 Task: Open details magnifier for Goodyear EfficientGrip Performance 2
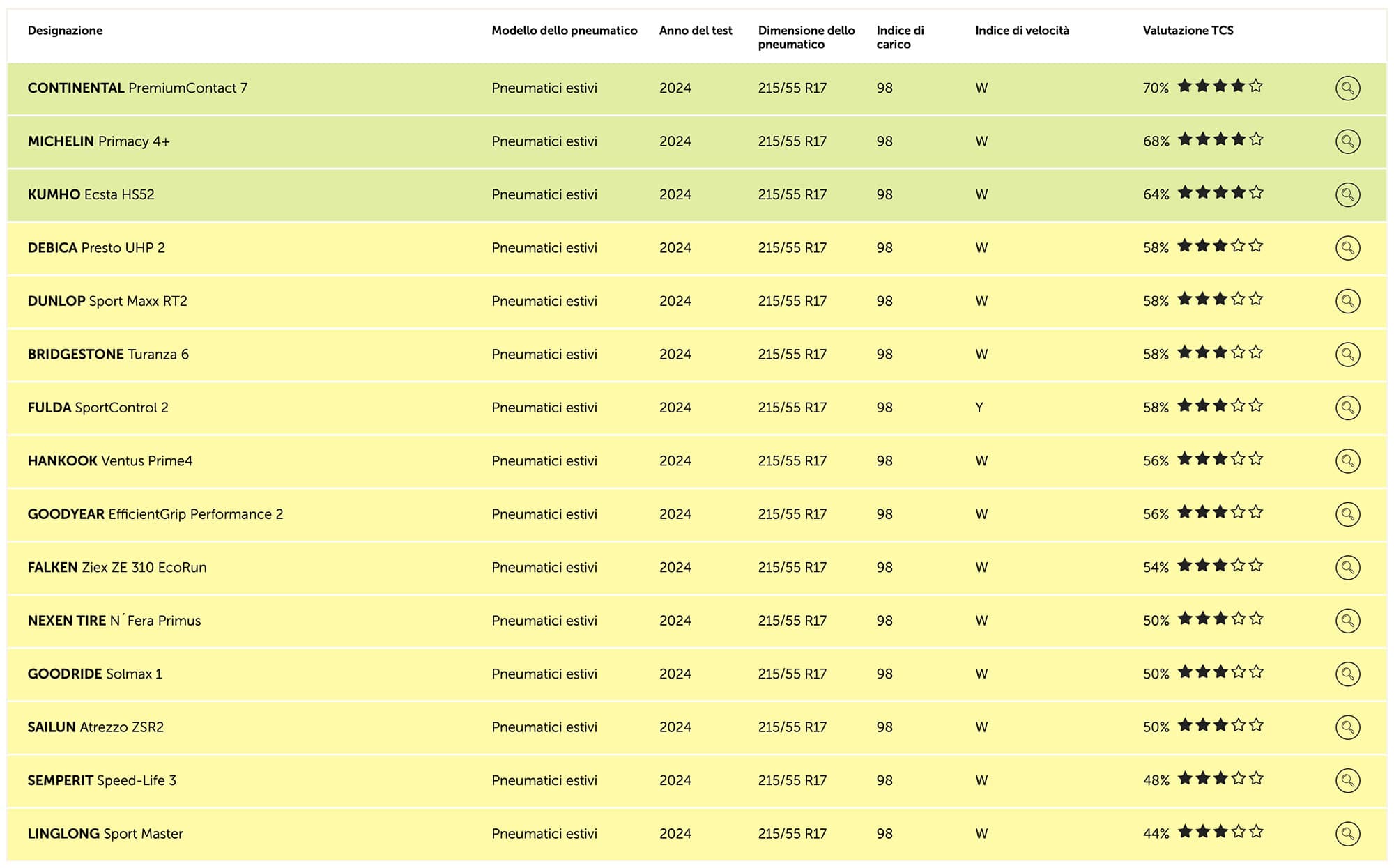(x=1347, y=514)
